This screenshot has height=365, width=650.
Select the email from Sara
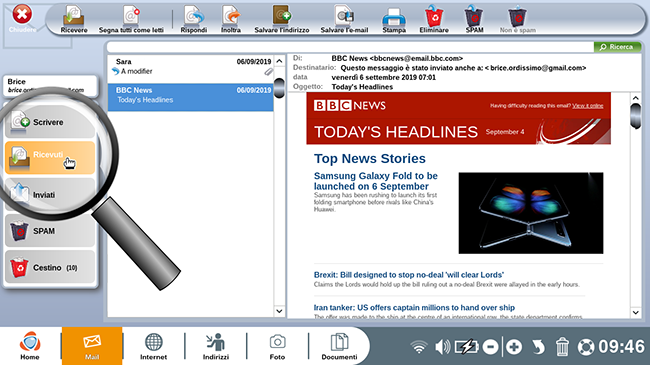point(191,66)
